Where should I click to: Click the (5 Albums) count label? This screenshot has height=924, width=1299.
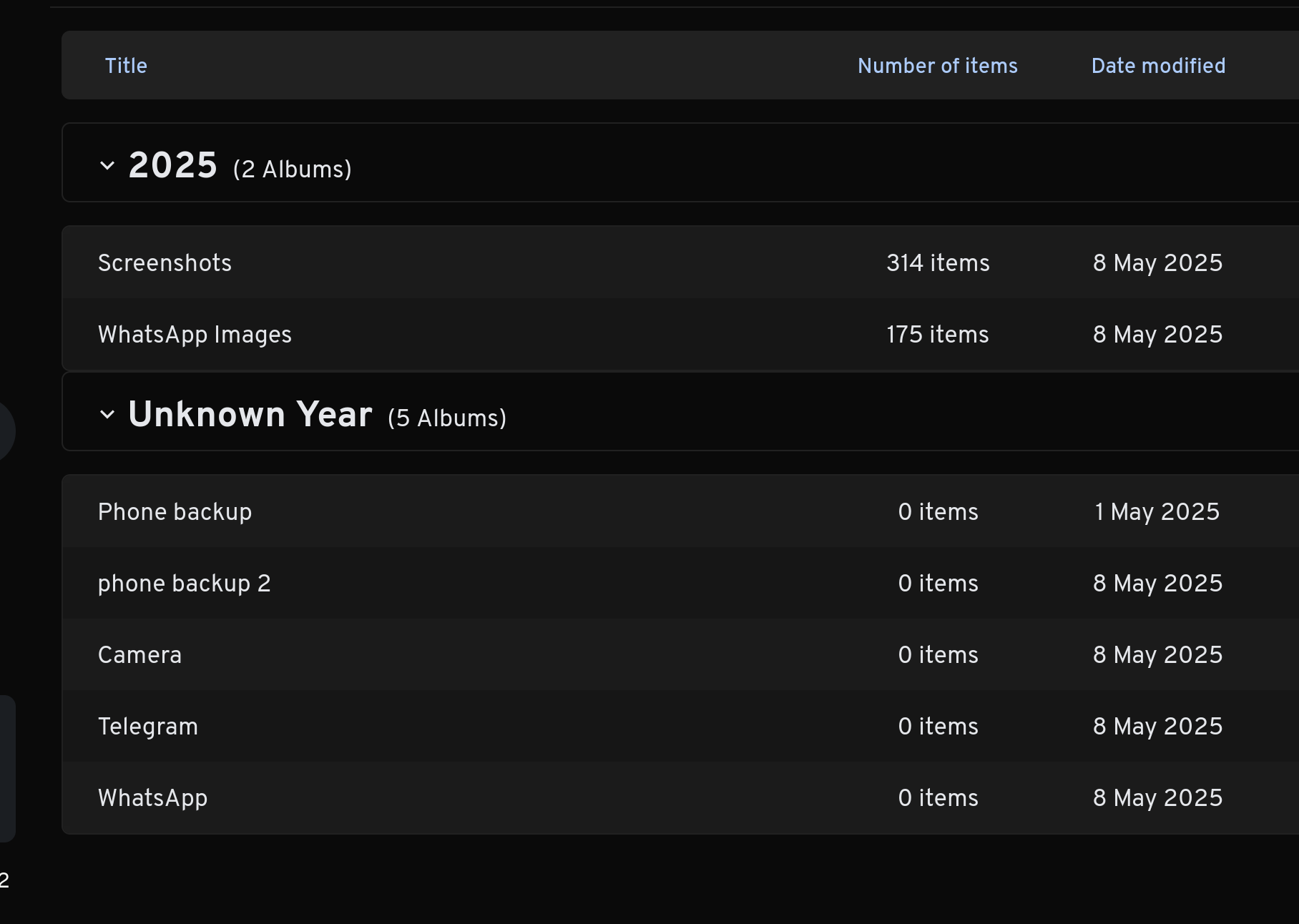click(447, 418)
